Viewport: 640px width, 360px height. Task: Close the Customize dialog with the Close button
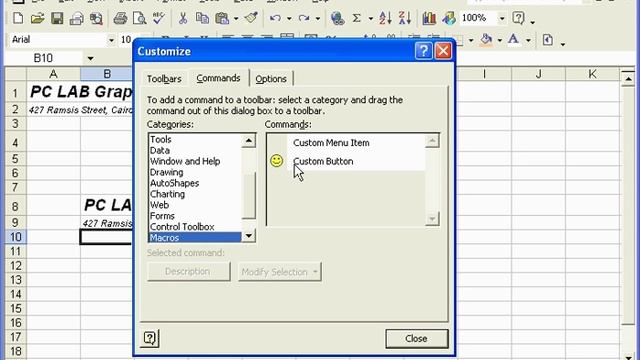[416, 338]
